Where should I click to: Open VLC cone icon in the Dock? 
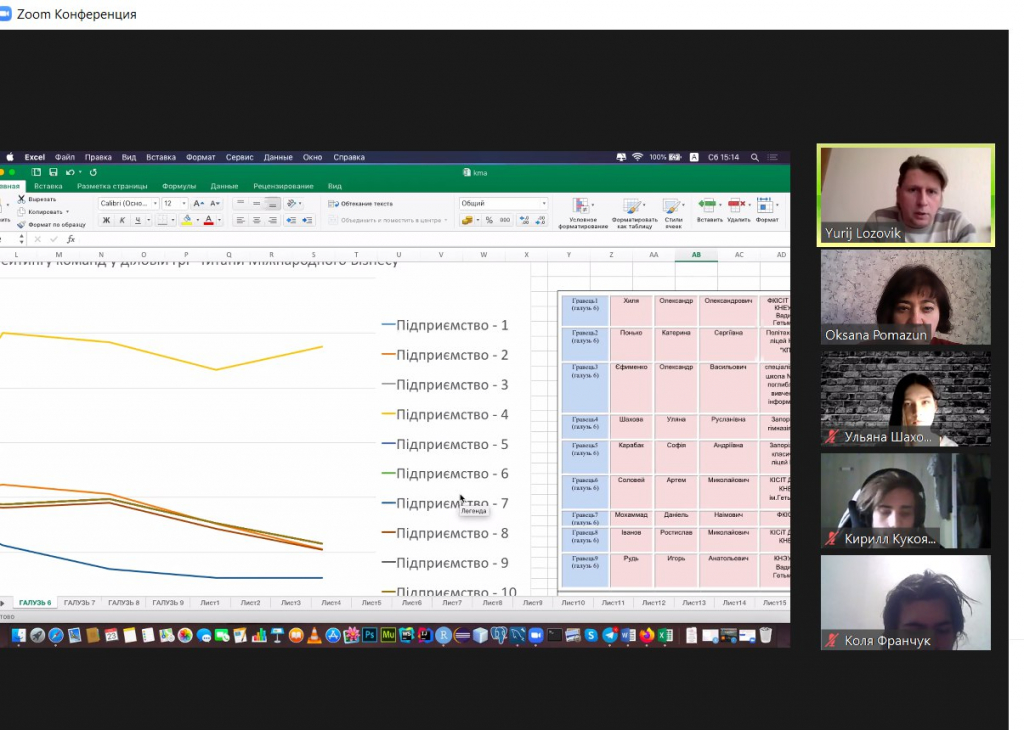click(314, 635)
